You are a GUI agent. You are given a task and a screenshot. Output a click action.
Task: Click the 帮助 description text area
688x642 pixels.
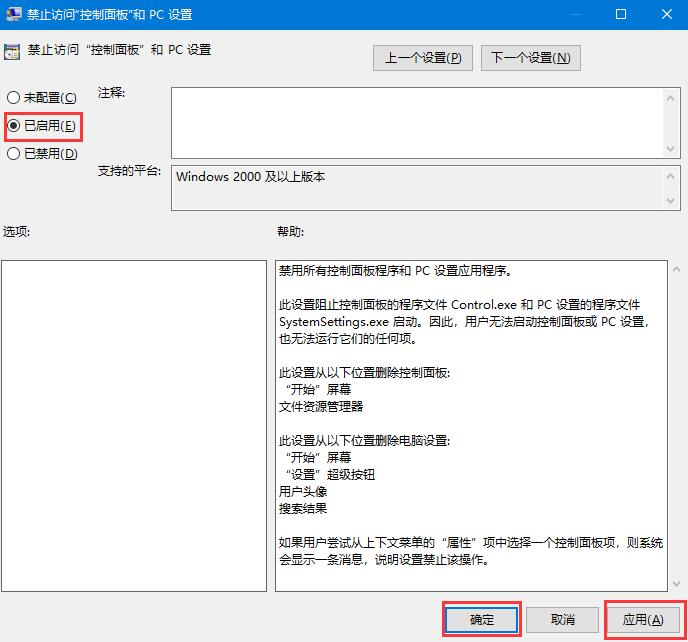tap(470, 425)
